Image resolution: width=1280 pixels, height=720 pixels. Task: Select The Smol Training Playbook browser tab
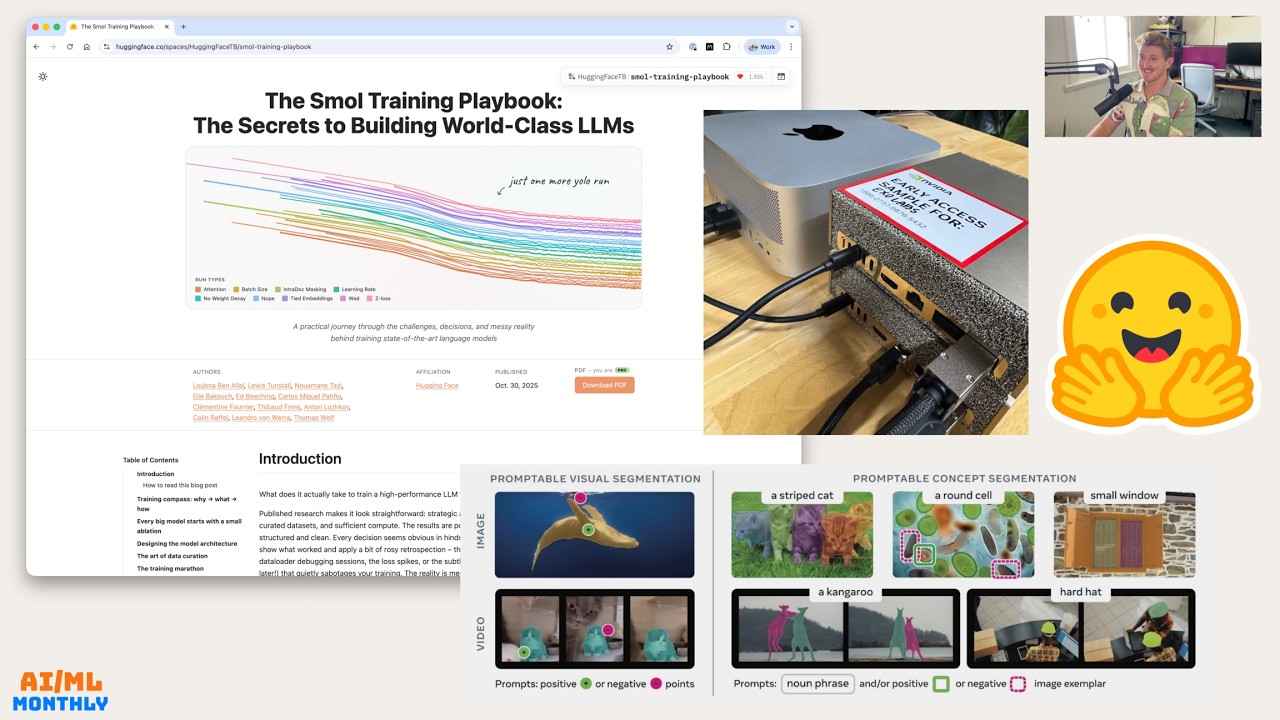pyautogui.click(x=120, y=26)
